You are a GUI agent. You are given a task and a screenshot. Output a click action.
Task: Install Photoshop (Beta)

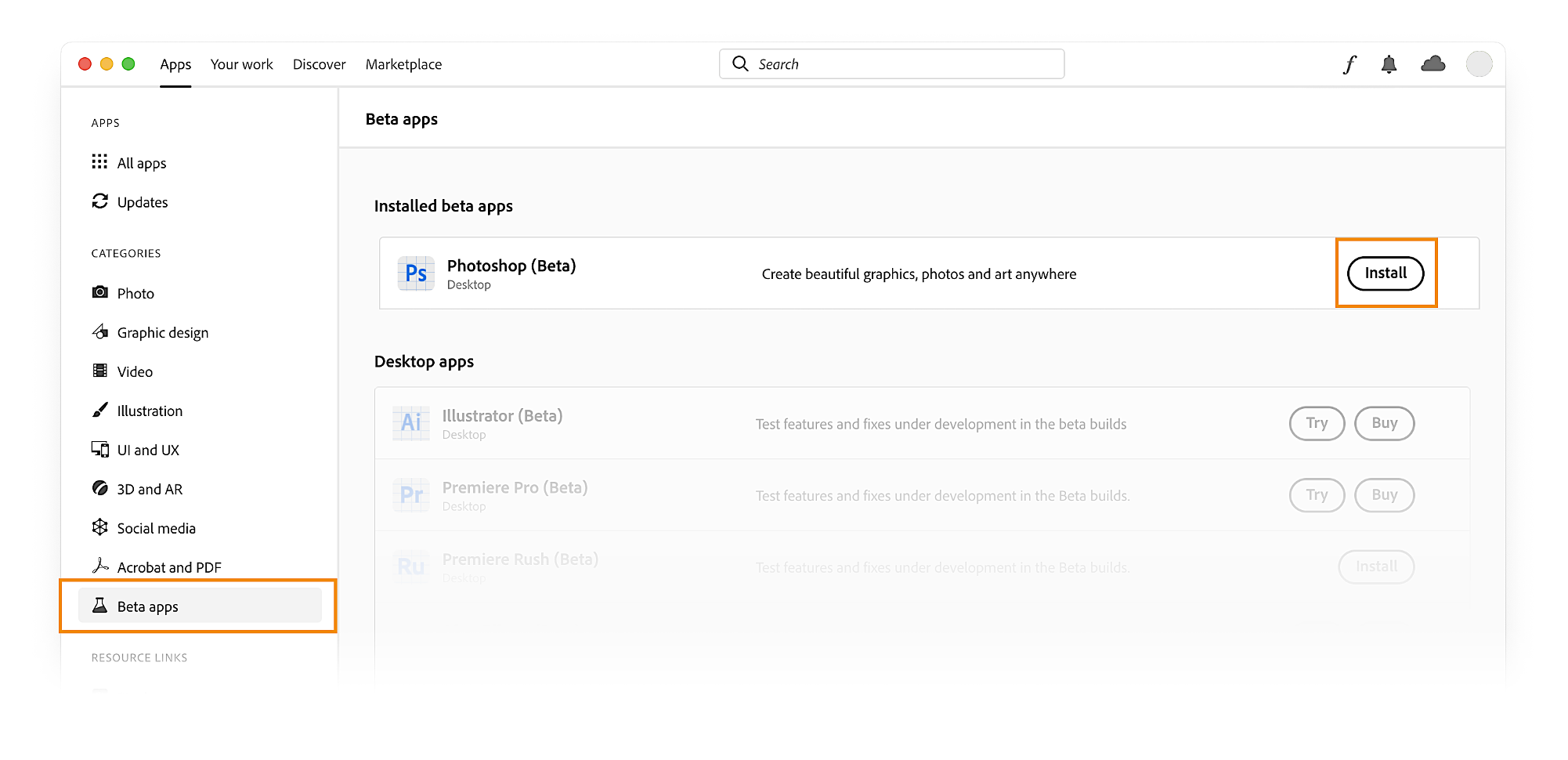pyautogui.click(x=1385, y=273)
